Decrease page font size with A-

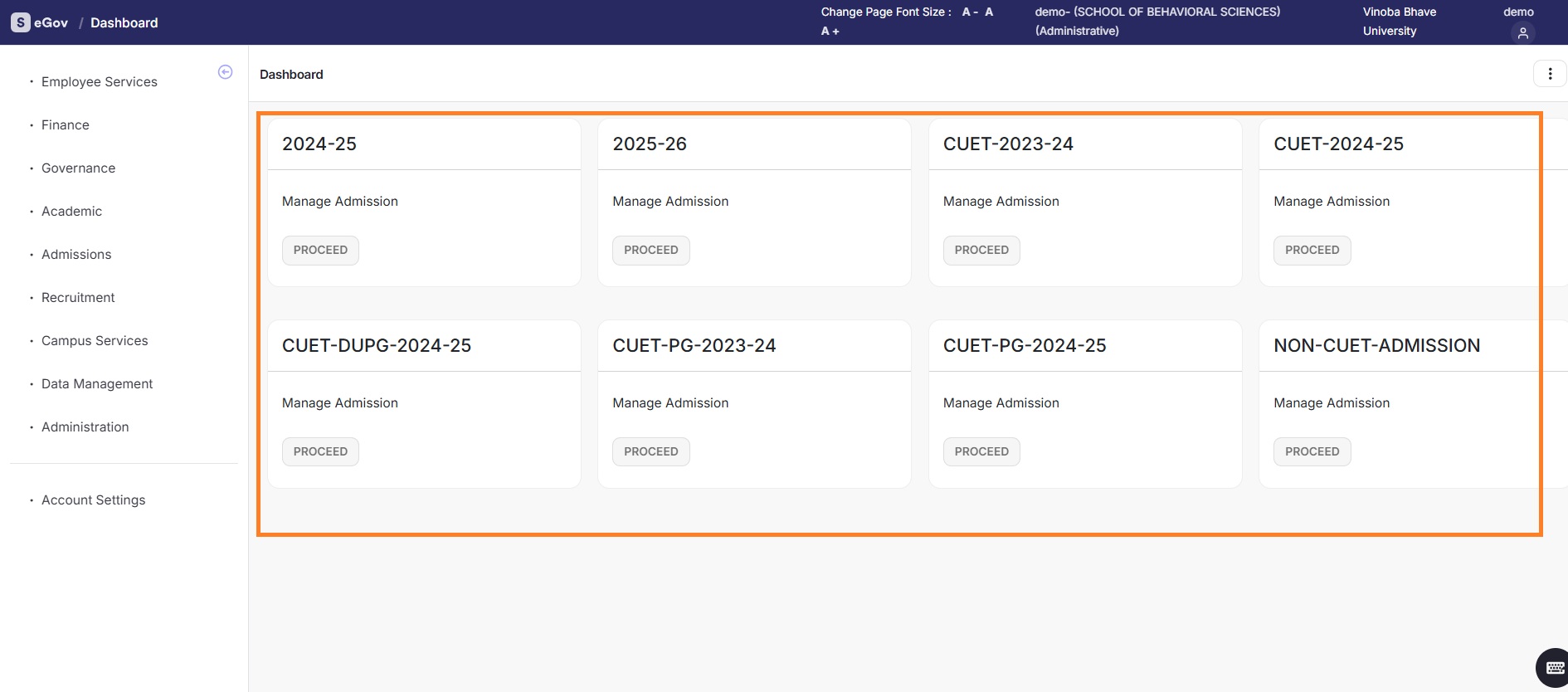point(969,12)
